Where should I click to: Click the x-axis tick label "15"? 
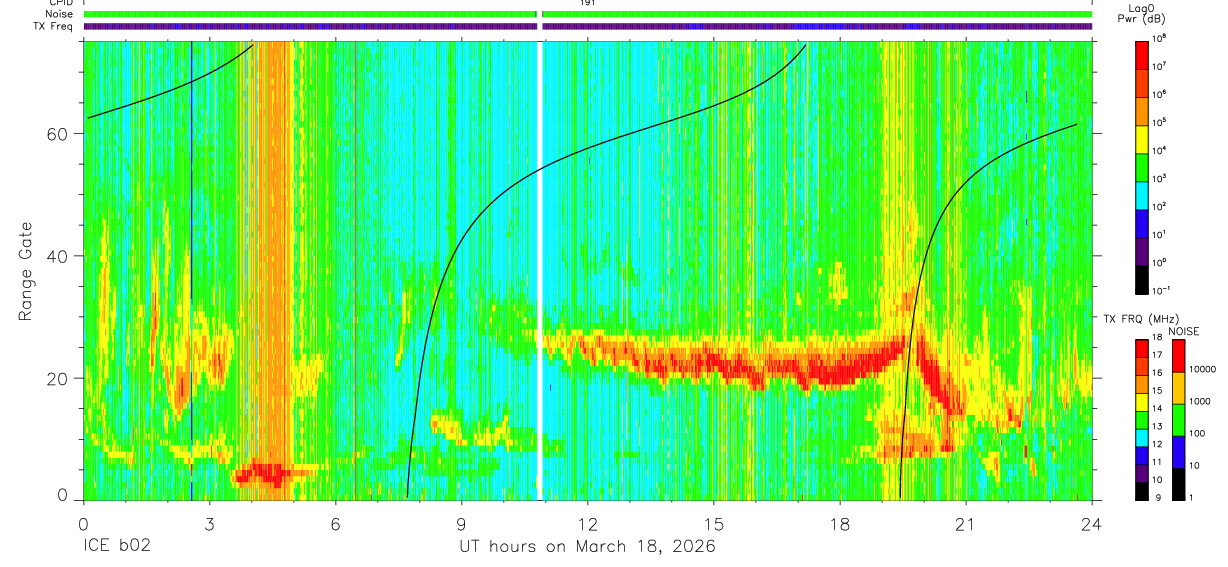click(713, 524)
